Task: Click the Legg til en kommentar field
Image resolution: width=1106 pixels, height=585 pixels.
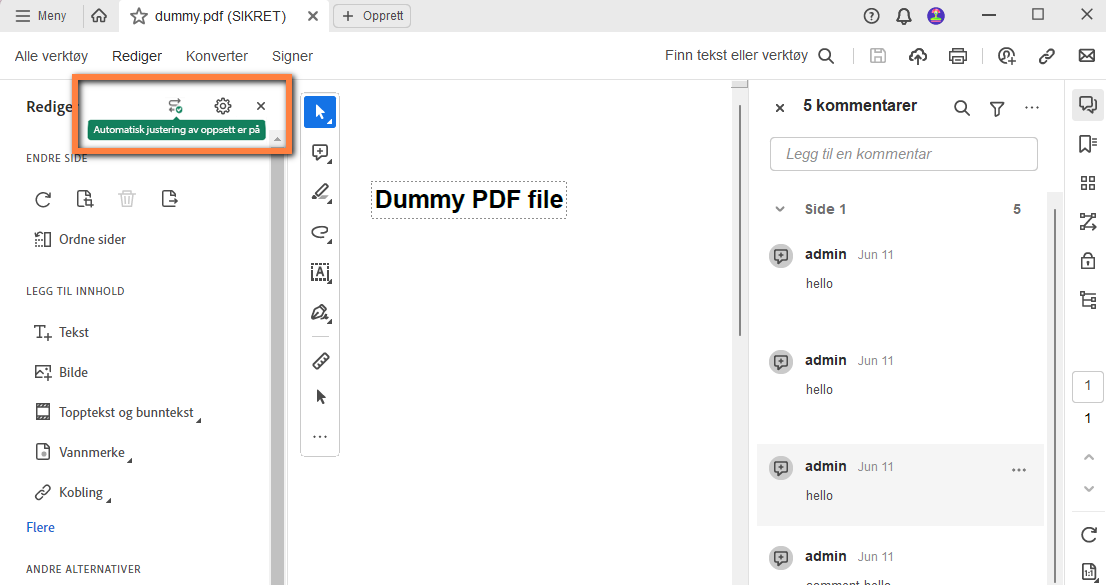Action: tap(904, 154)
